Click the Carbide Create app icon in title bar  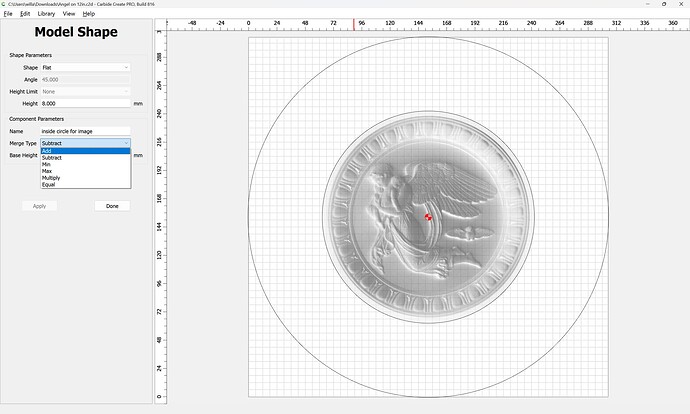4,4
